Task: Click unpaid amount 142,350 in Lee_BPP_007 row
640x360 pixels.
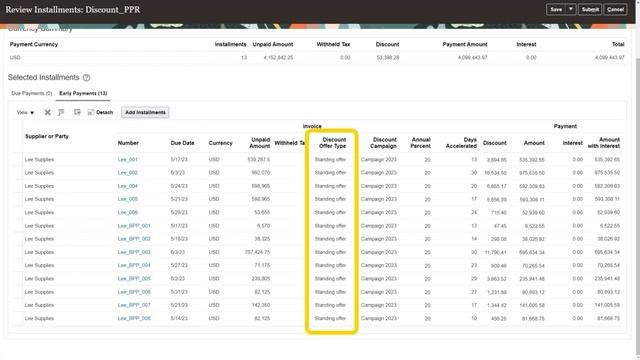Action: (x=260, y=305)
